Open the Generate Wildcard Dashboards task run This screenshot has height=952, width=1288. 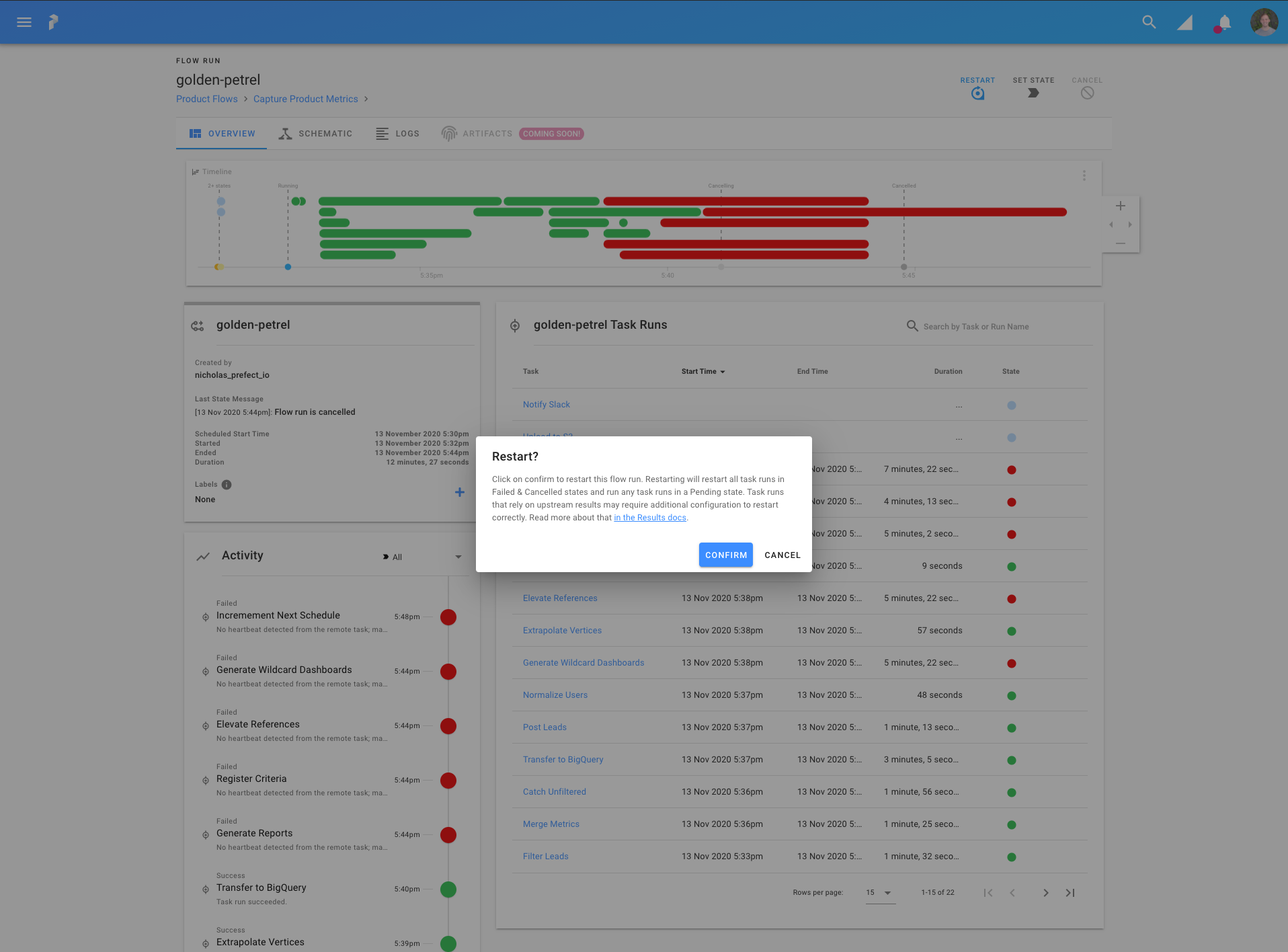583,663
